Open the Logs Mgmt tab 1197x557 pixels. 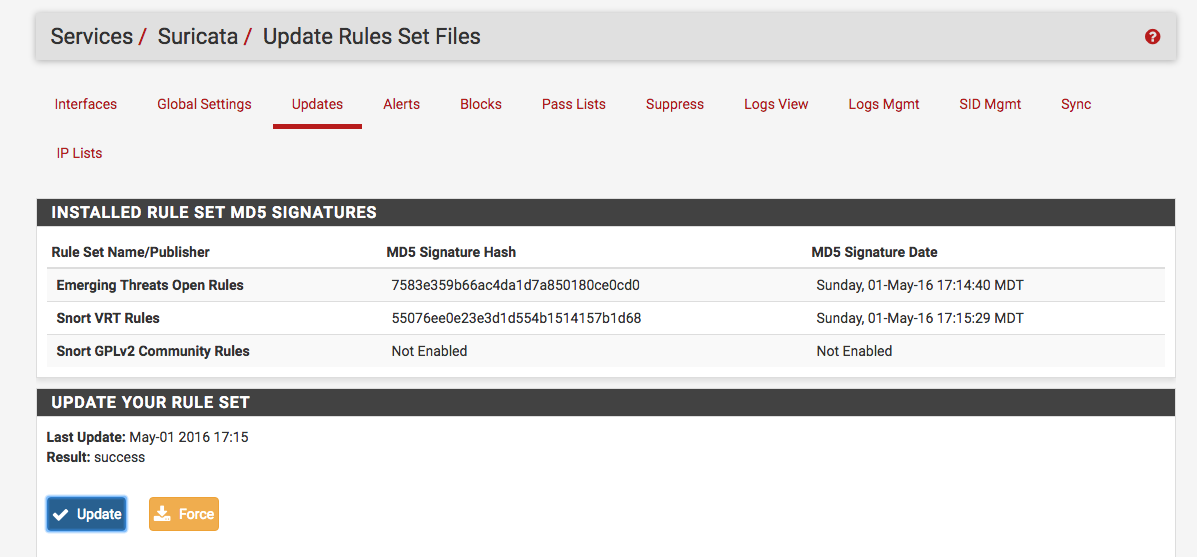coord(884,104)
